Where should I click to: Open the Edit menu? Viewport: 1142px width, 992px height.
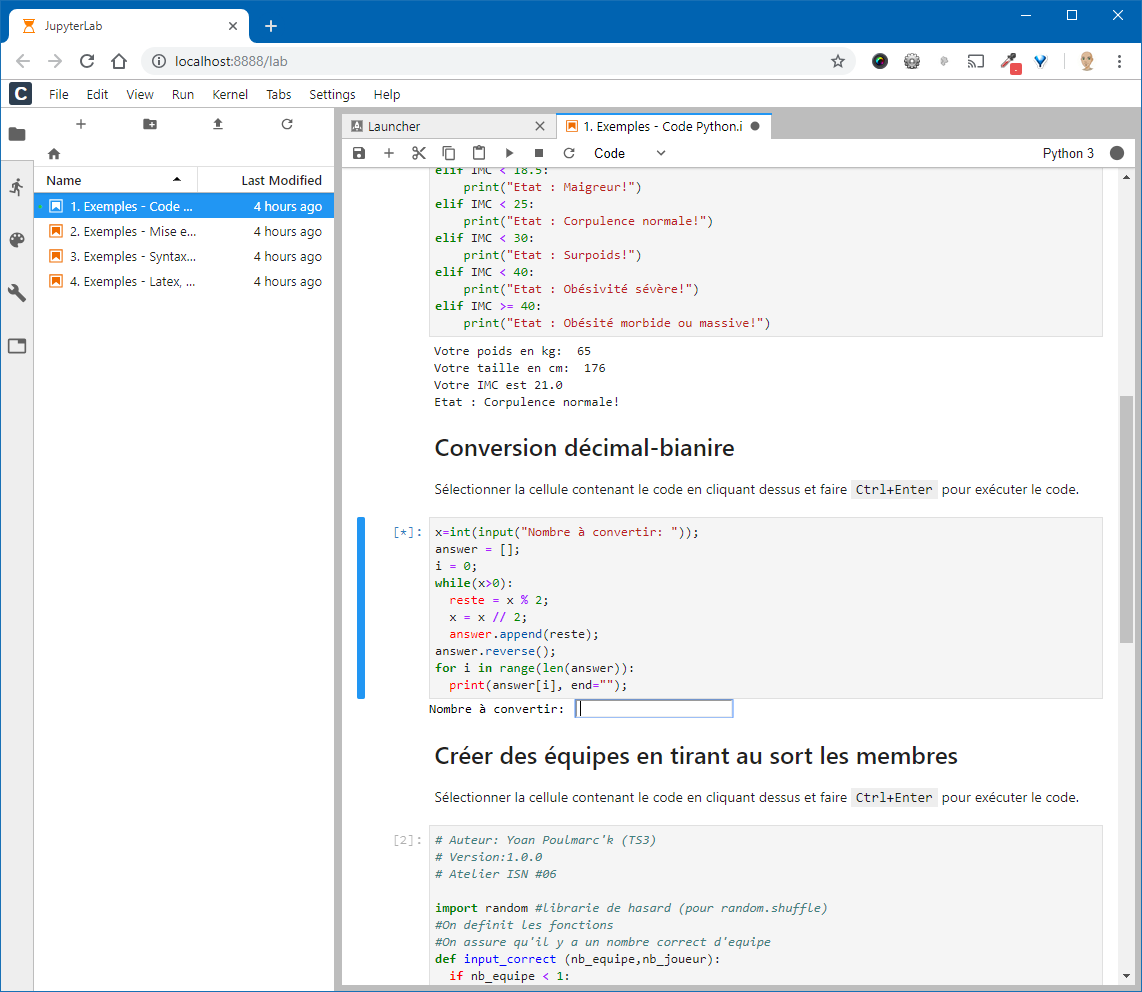coord(97,94)
